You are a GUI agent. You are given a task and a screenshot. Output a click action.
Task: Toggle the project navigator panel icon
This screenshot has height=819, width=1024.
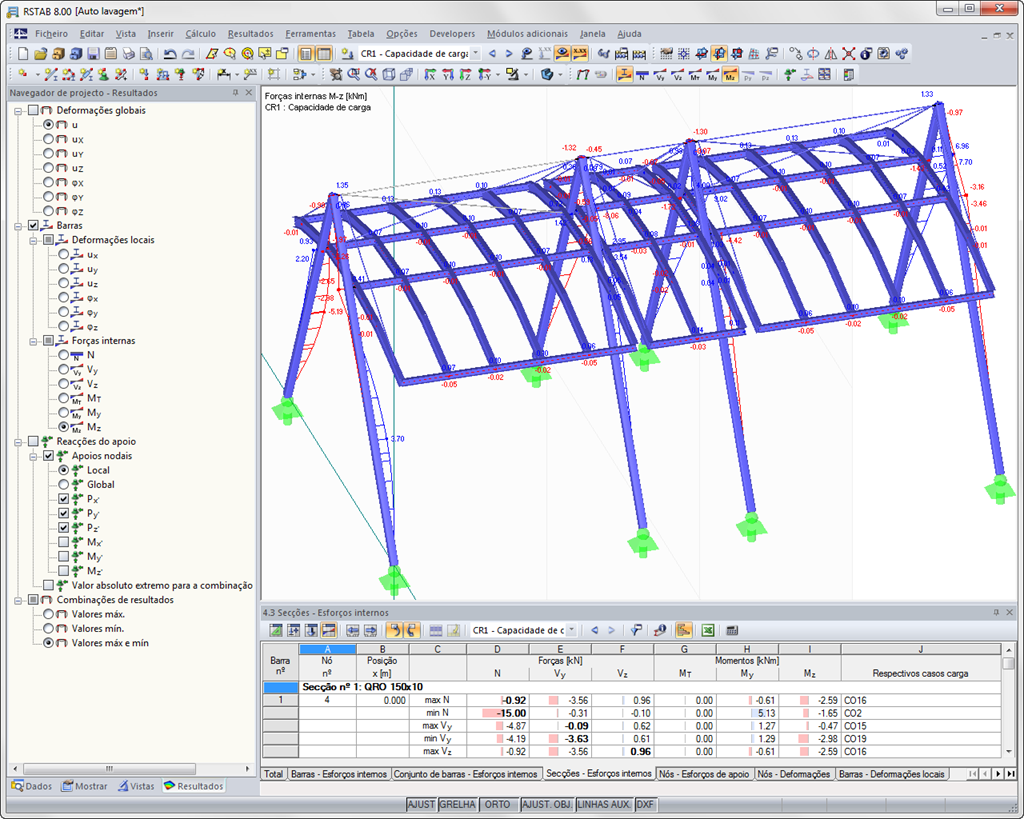[x=306, y=54]
